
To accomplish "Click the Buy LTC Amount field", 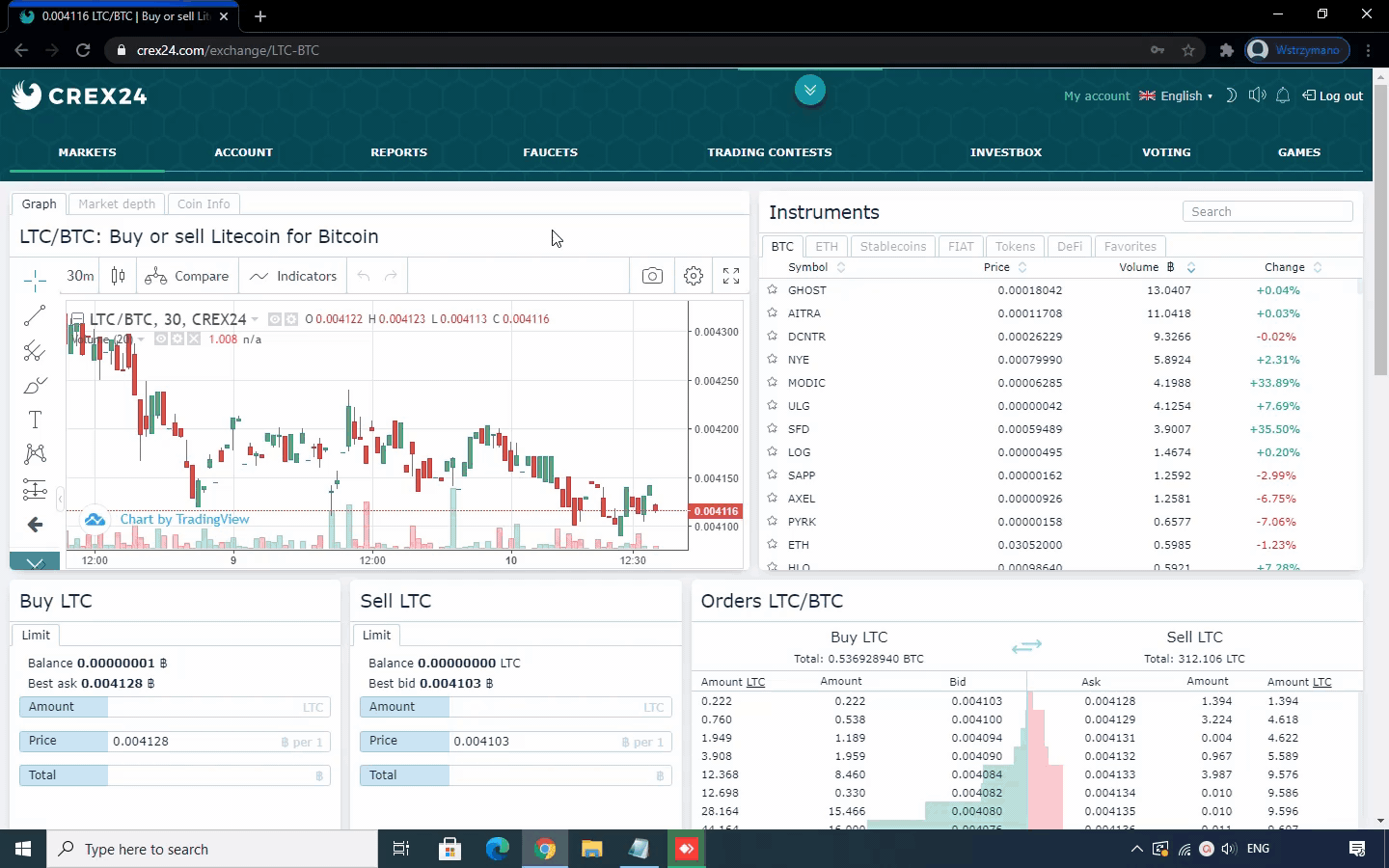I will pos(175,707).
